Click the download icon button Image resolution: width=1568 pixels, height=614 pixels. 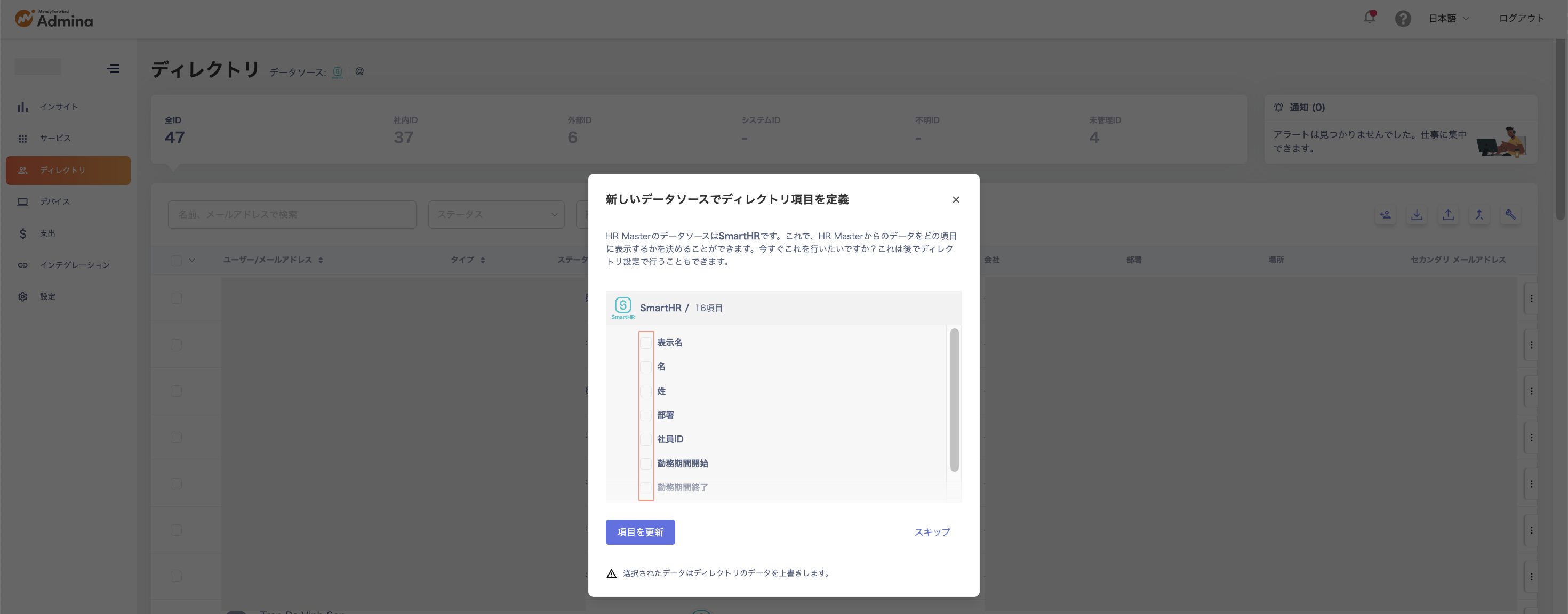tap(1417, 214)
